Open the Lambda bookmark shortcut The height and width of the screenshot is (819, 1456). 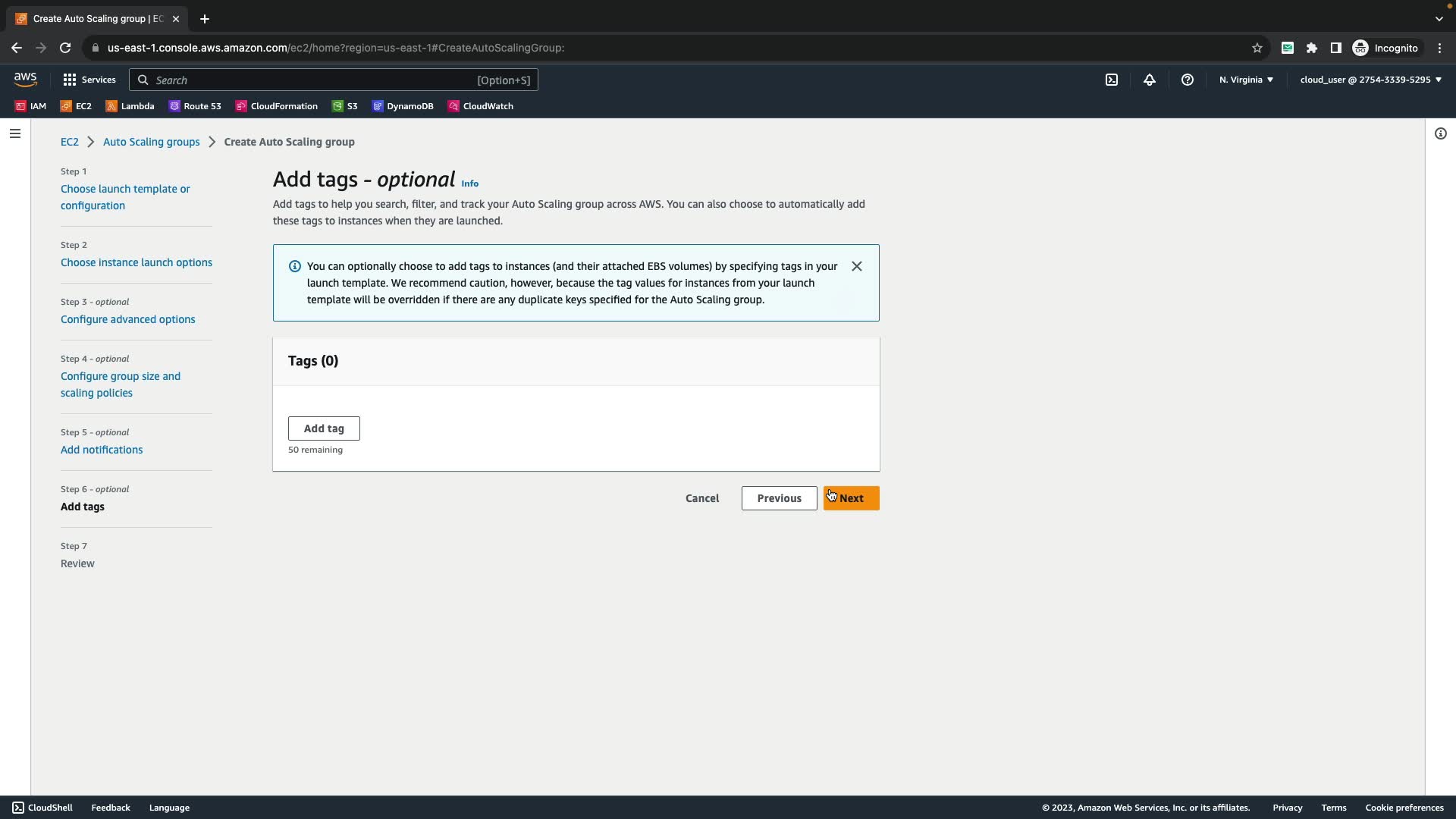point(130,106)
